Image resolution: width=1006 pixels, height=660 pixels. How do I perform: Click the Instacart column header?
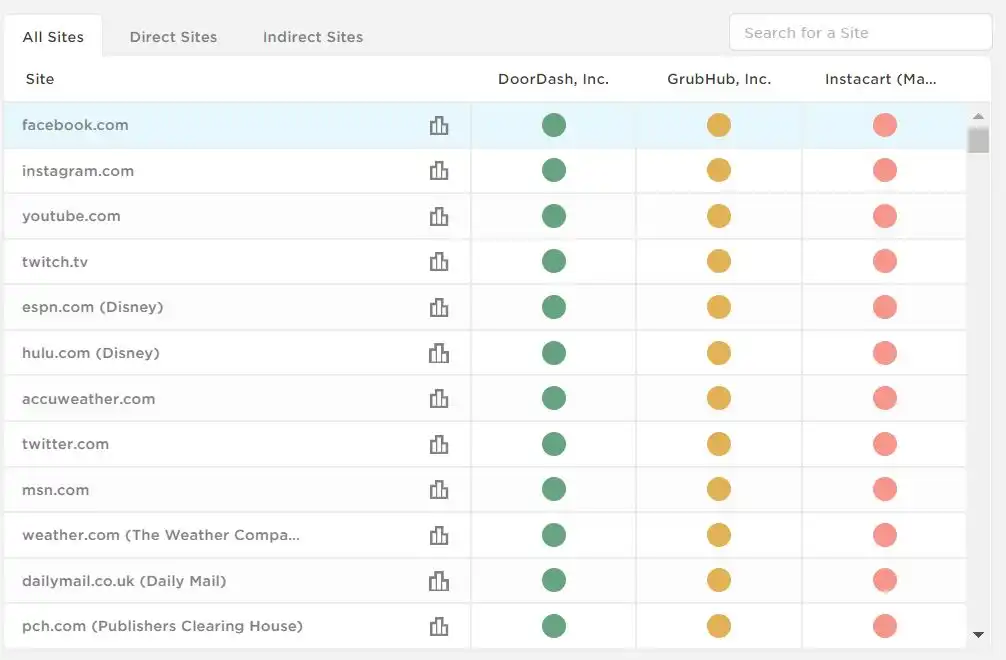[881, 79]
